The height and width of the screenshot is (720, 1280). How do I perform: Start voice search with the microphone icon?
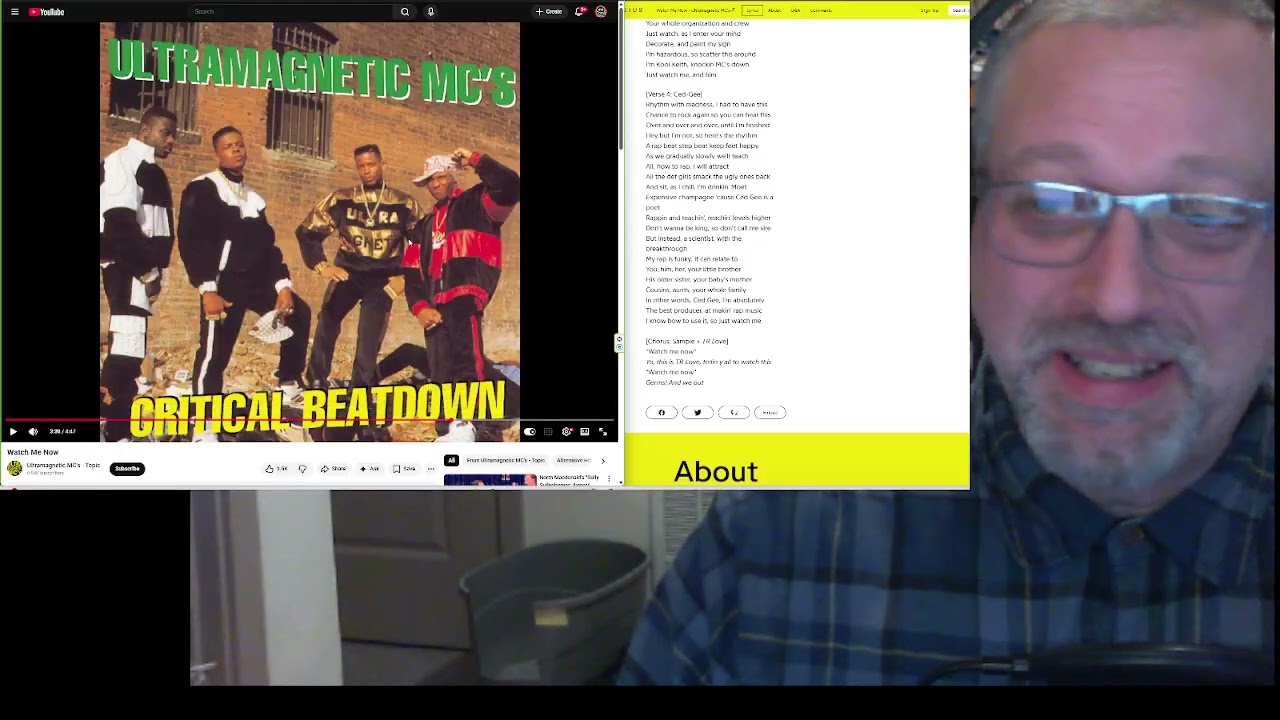431,12
